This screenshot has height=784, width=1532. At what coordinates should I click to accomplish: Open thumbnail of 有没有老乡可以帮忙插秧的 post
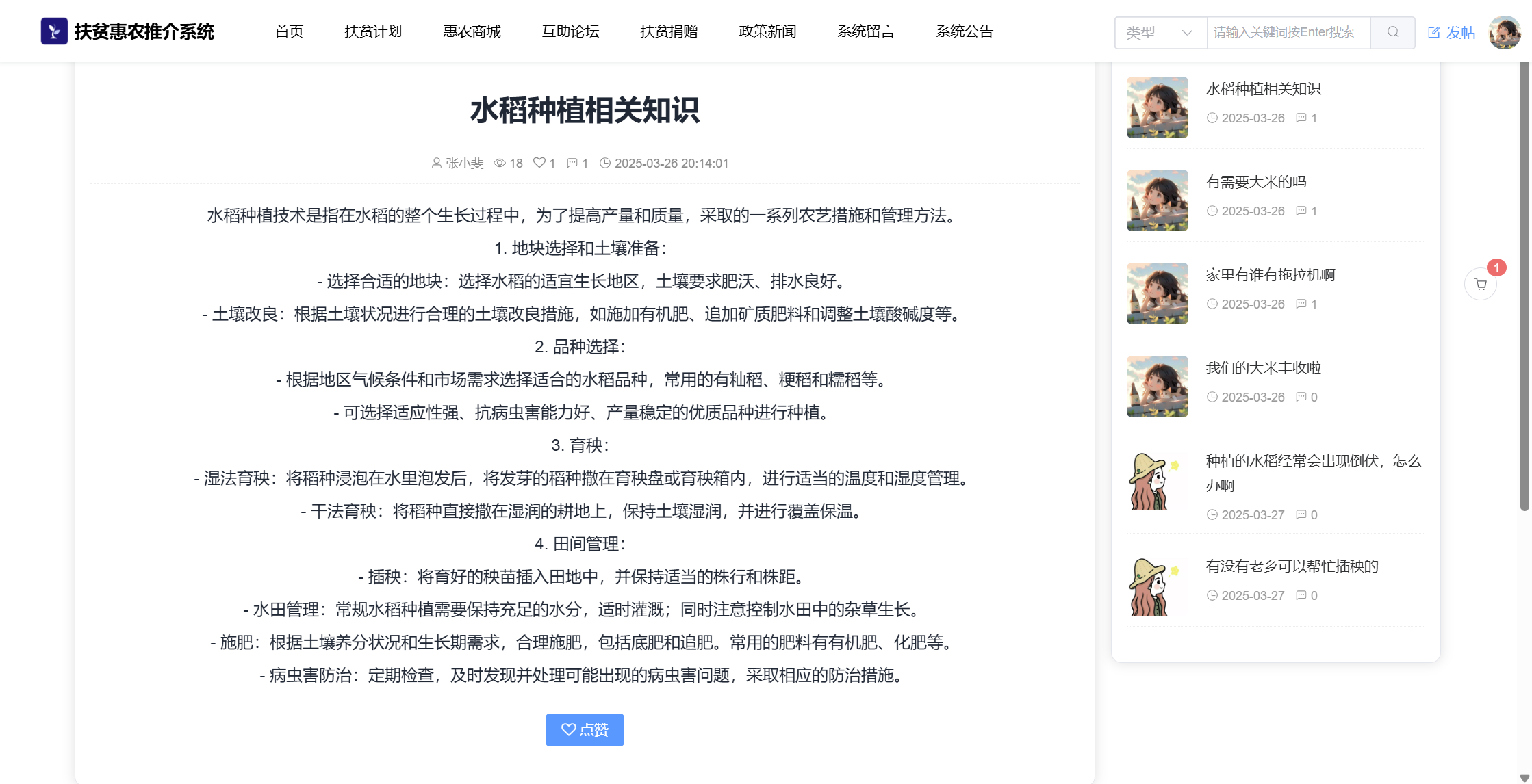pos(1156,587)
